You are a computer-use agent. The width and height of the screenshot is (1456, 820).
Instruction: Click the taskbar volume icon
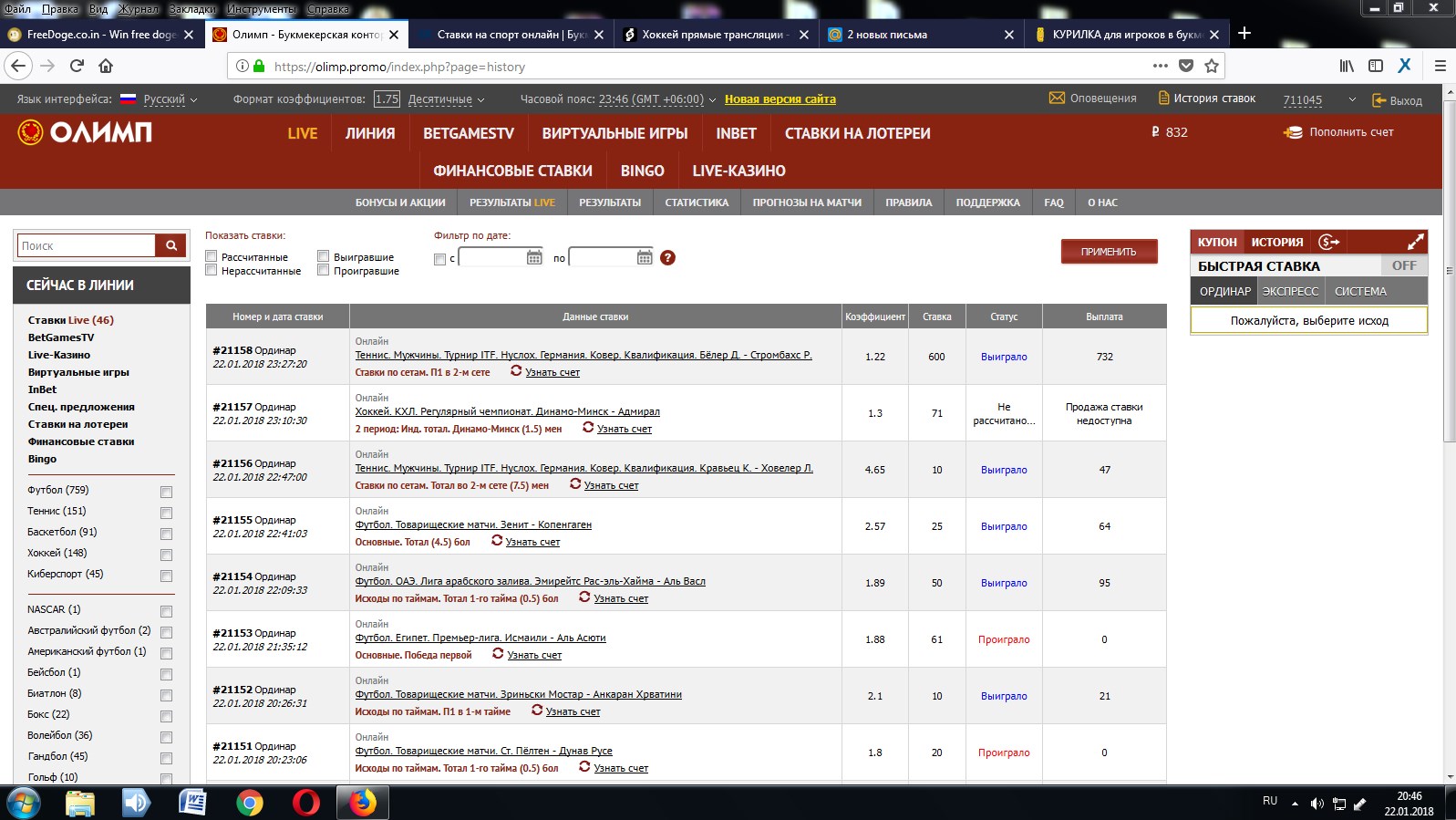click(1317, 804)
